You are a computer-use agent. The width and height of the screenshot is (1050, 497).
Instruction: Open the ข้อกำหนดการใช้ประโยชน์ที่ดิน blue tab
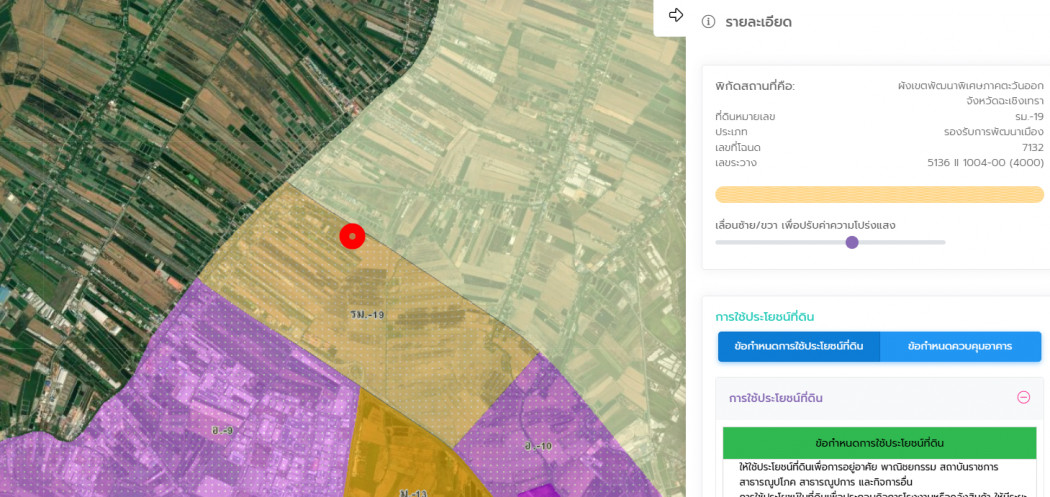[799, 346]
